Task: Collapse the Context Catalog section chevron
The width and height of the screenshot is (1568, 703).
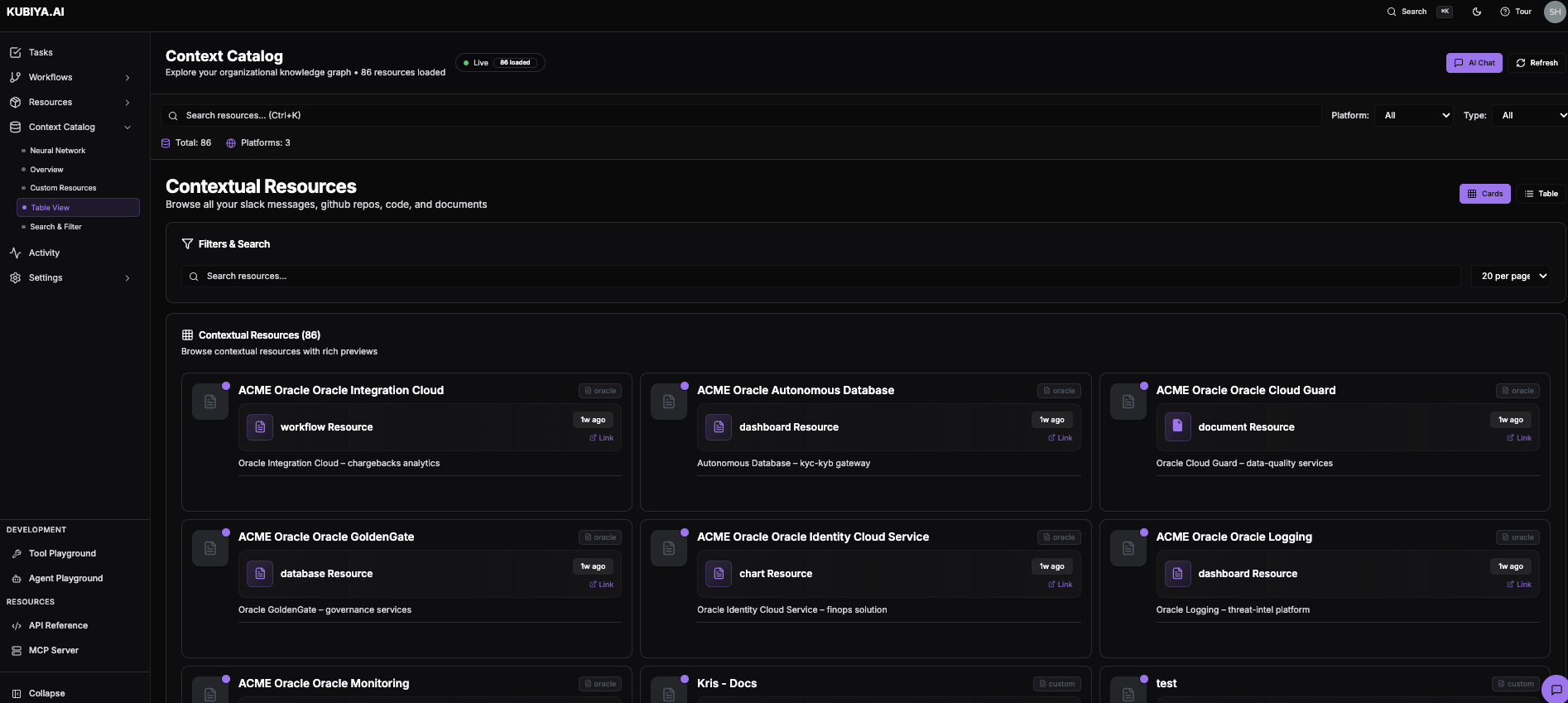Action: (x=127, y=128)
